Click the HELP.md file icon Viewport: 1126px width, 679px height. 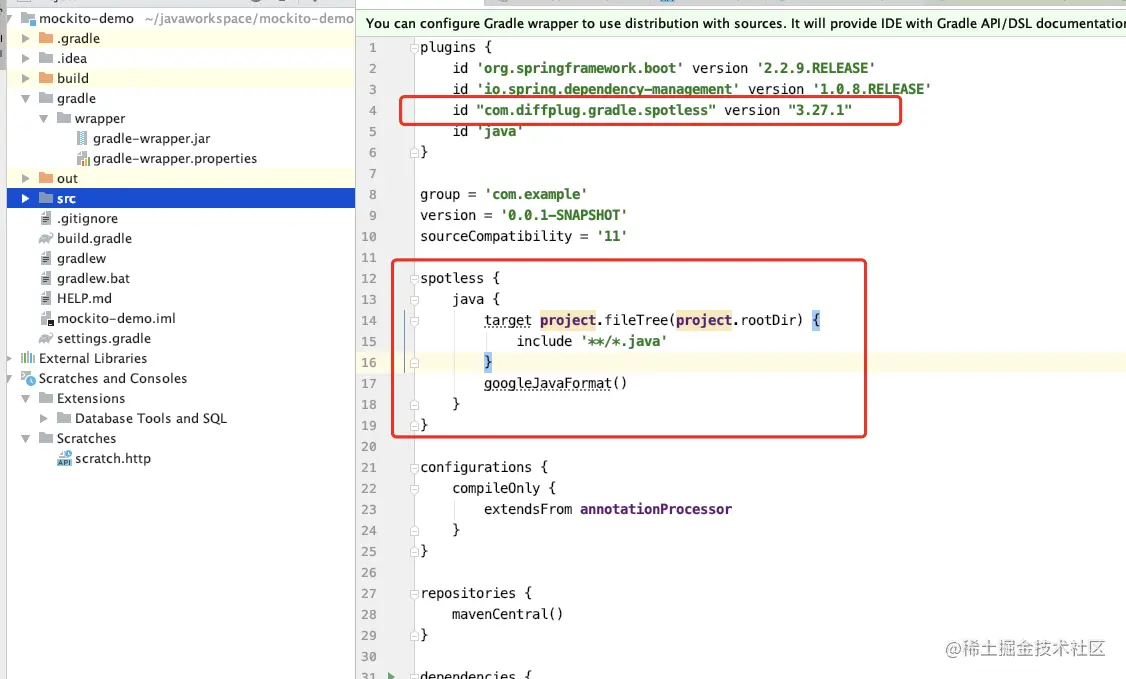(46, 299)
